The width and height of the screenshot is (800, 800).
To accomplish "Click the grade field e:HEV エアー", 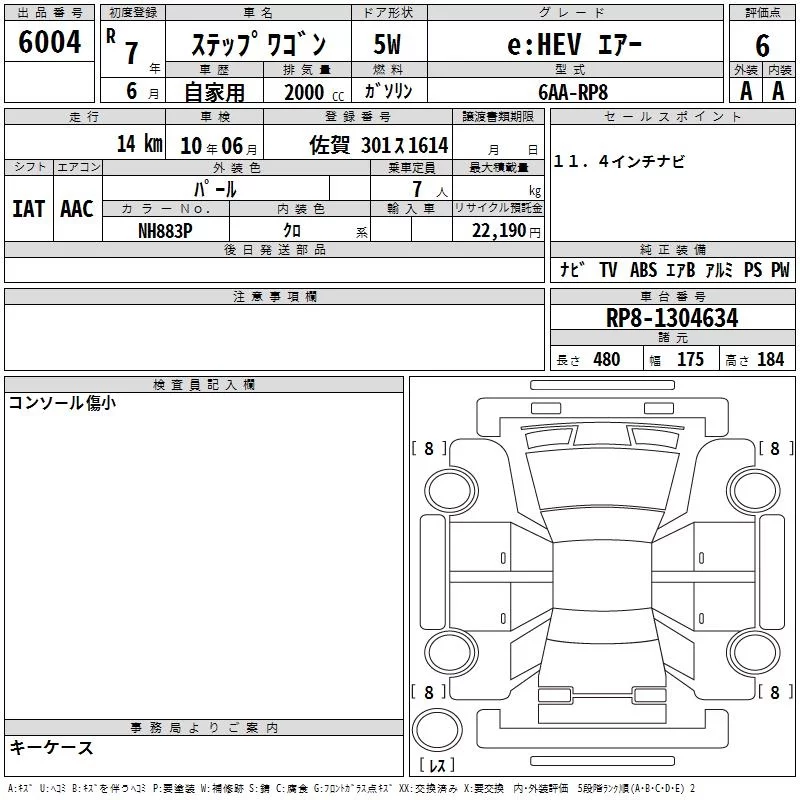I will (575, 45).
